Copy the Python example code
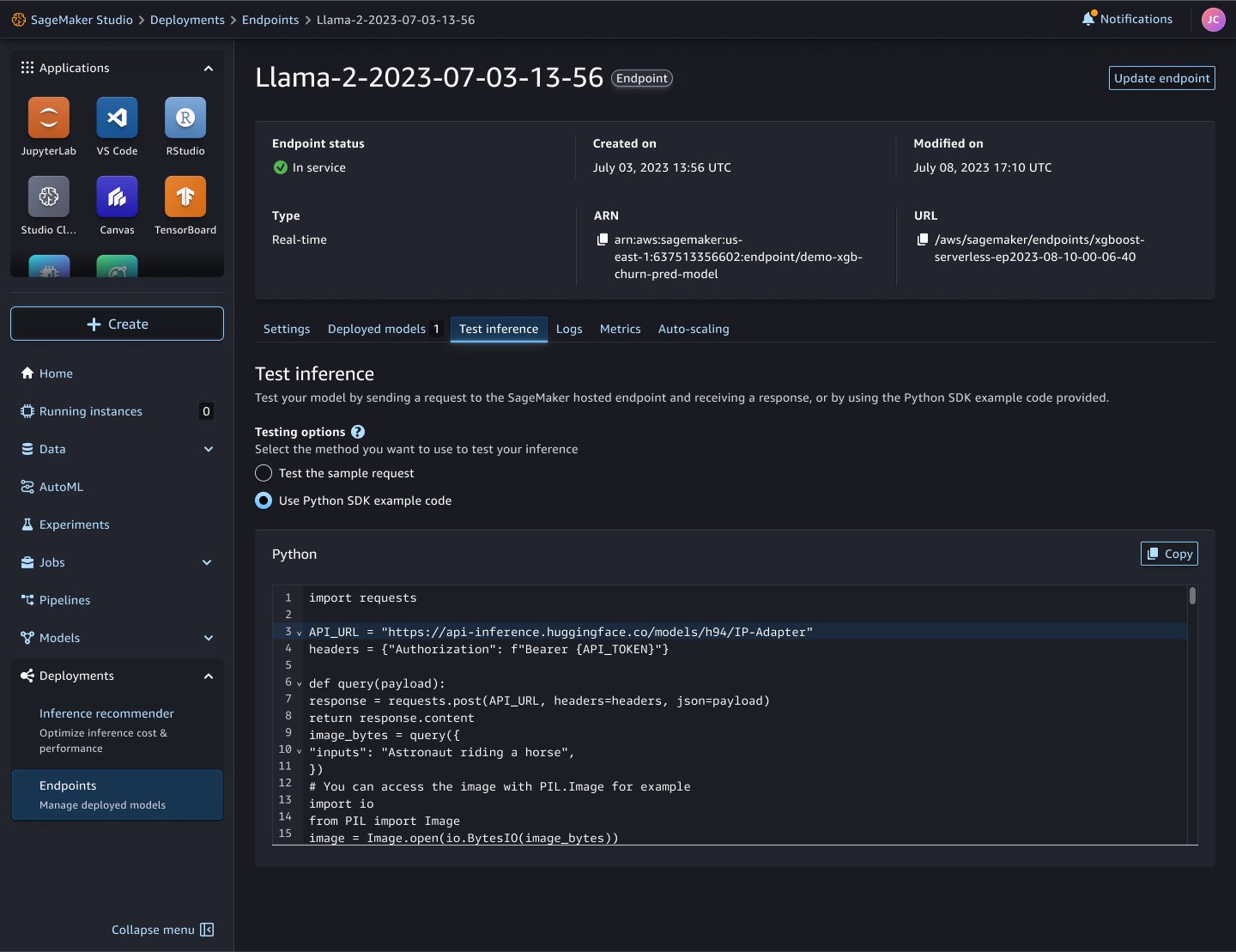This screenshot has height=952, width=1236. (1169, 554)
